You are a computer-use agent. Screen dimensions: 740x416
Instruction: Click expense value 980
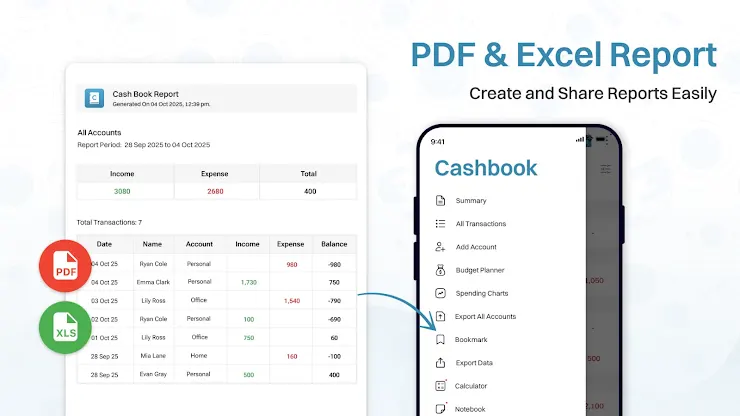[x=292, y=264]
